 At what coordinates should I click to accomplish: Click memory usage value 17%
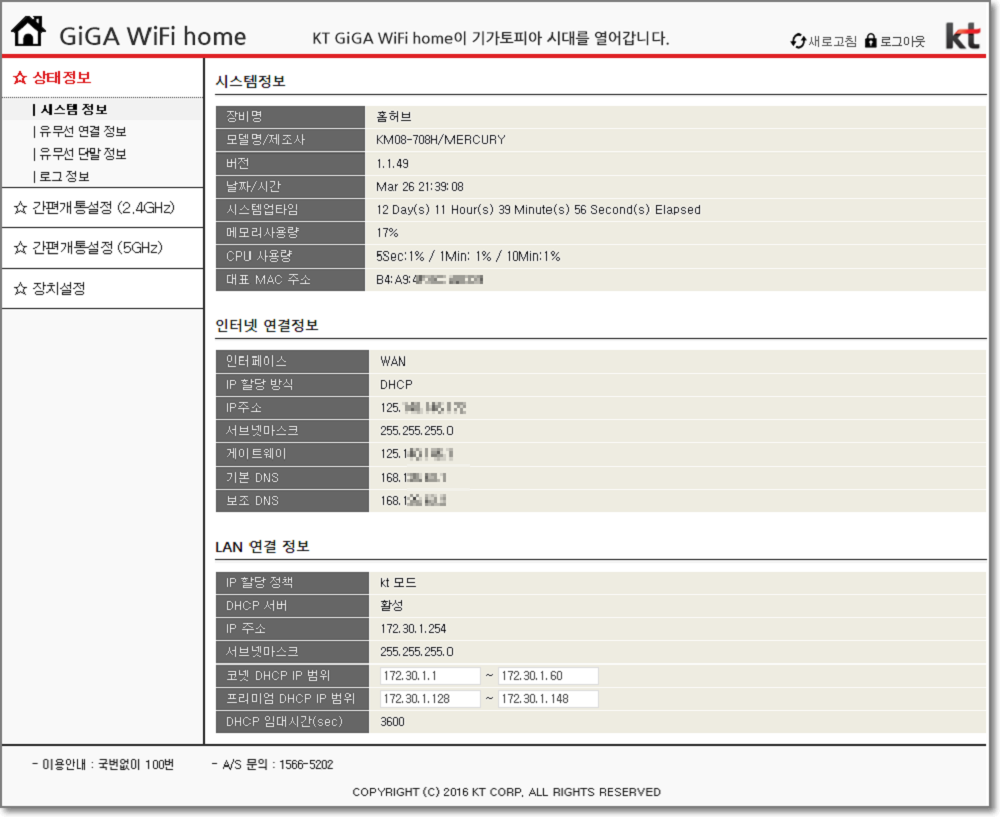(x=387, y=233)
